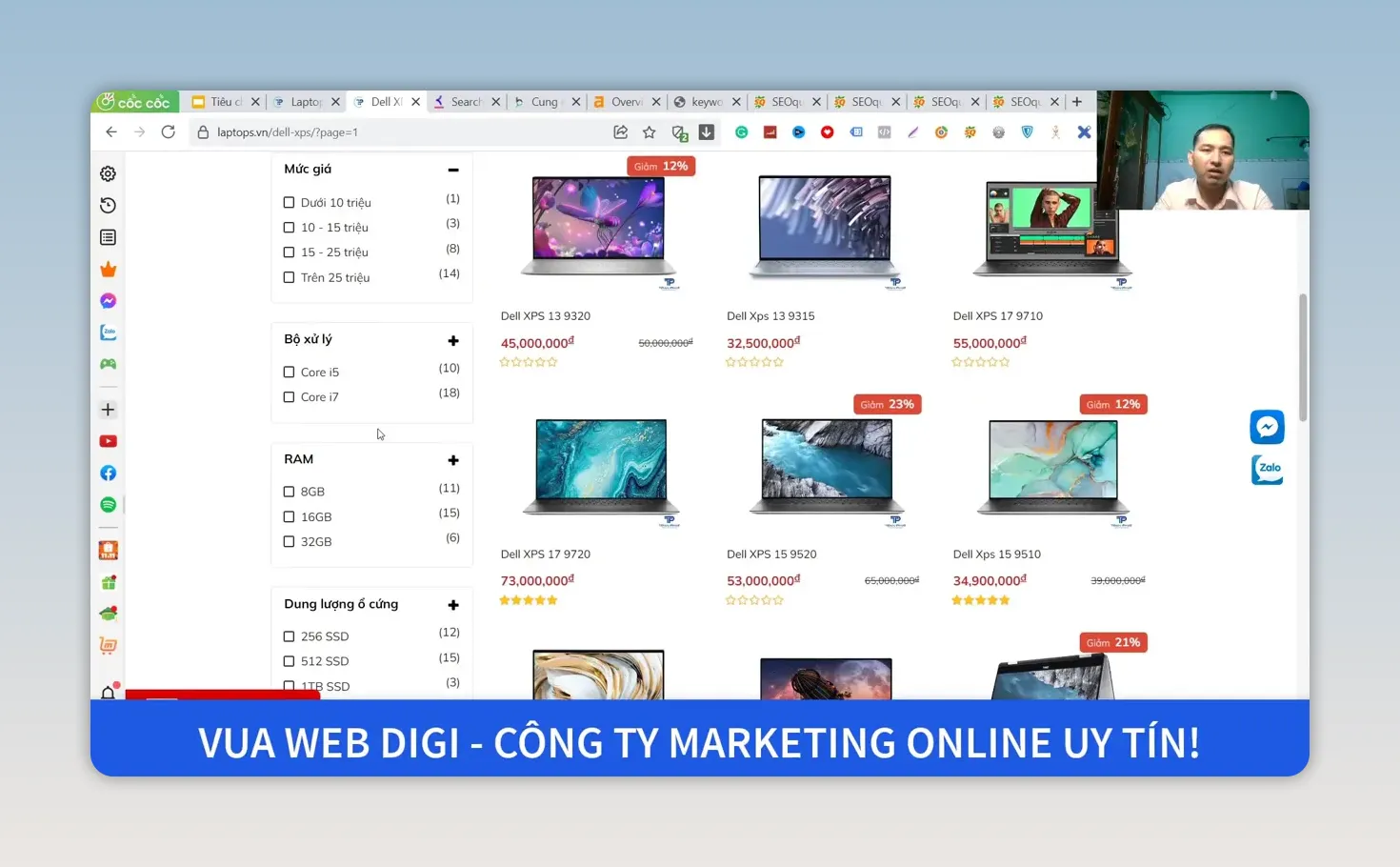Share this page from the address bar
Viewport: 1400px width, 867px height.
click(x=621, y=132)
